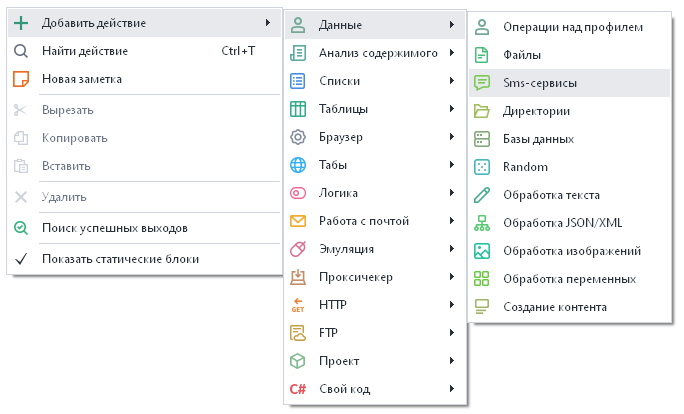Click the picture icon for Обработка изображений
684x414 pixels.
tap(482, 251)
